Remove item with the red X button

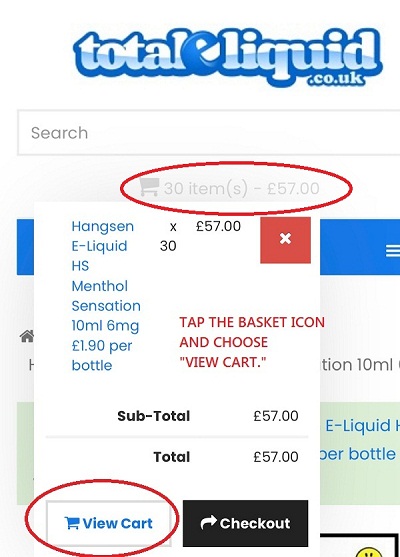pos(285,240)
